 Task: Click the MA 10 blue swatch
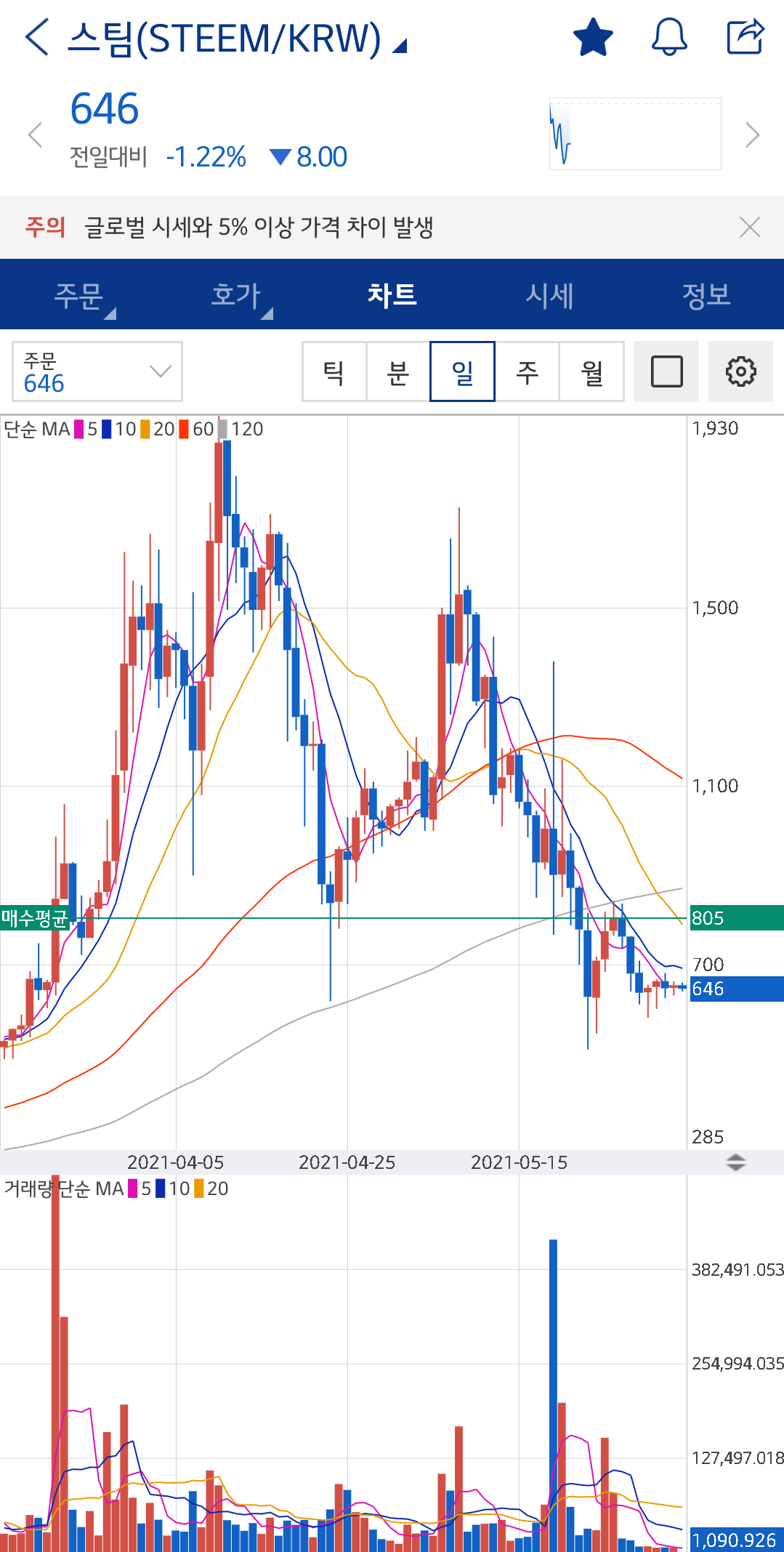106,430
